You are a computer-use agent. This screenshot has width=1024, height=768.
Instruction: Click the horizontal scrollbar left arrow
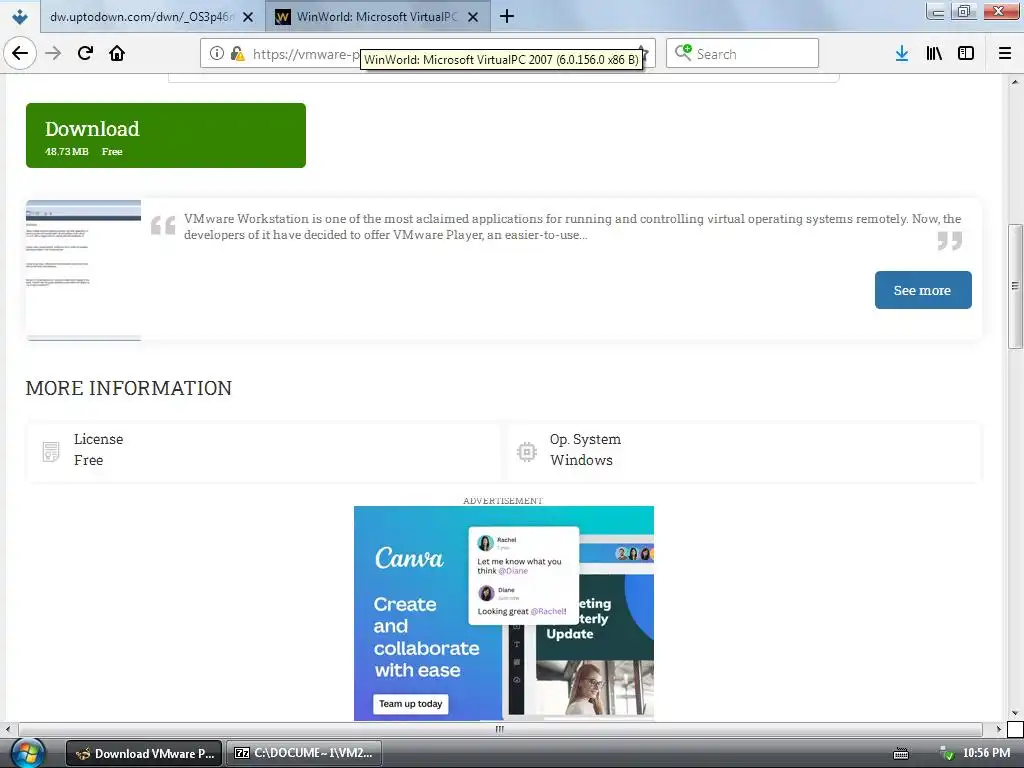tap(8, 729)
